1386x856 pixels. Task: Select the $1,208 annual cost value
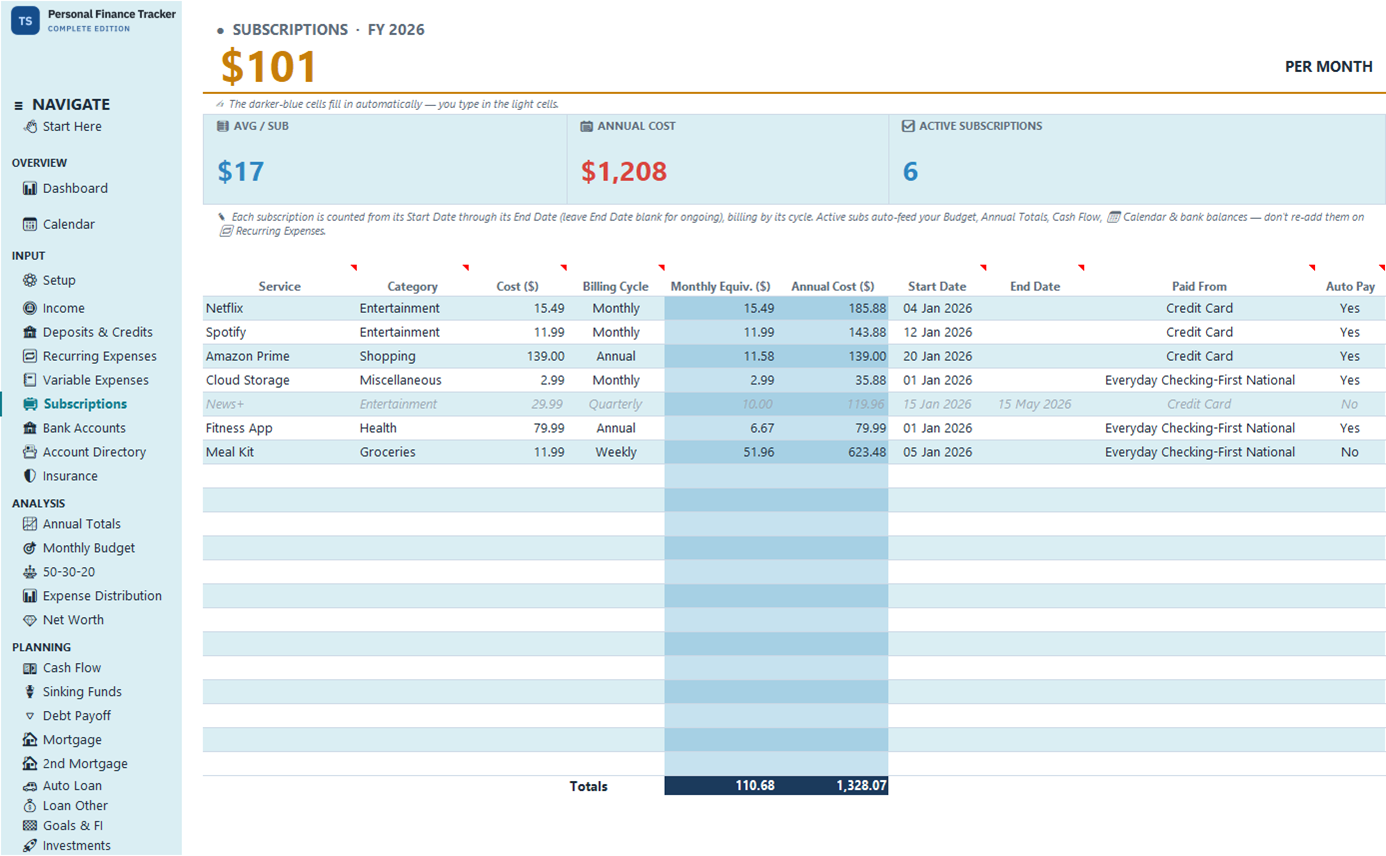[x=624, y=172]
